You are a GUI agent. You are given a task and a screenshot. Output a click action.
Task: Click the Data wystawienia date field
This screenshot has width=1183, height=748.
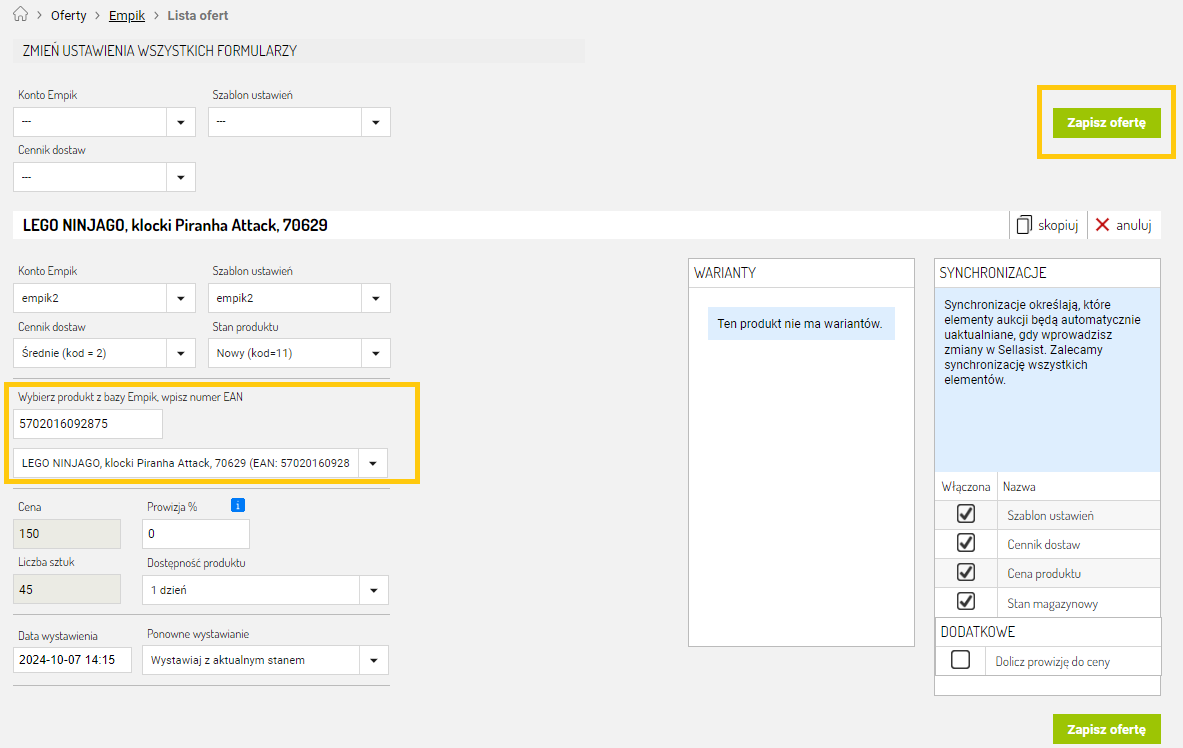(73, 660)
